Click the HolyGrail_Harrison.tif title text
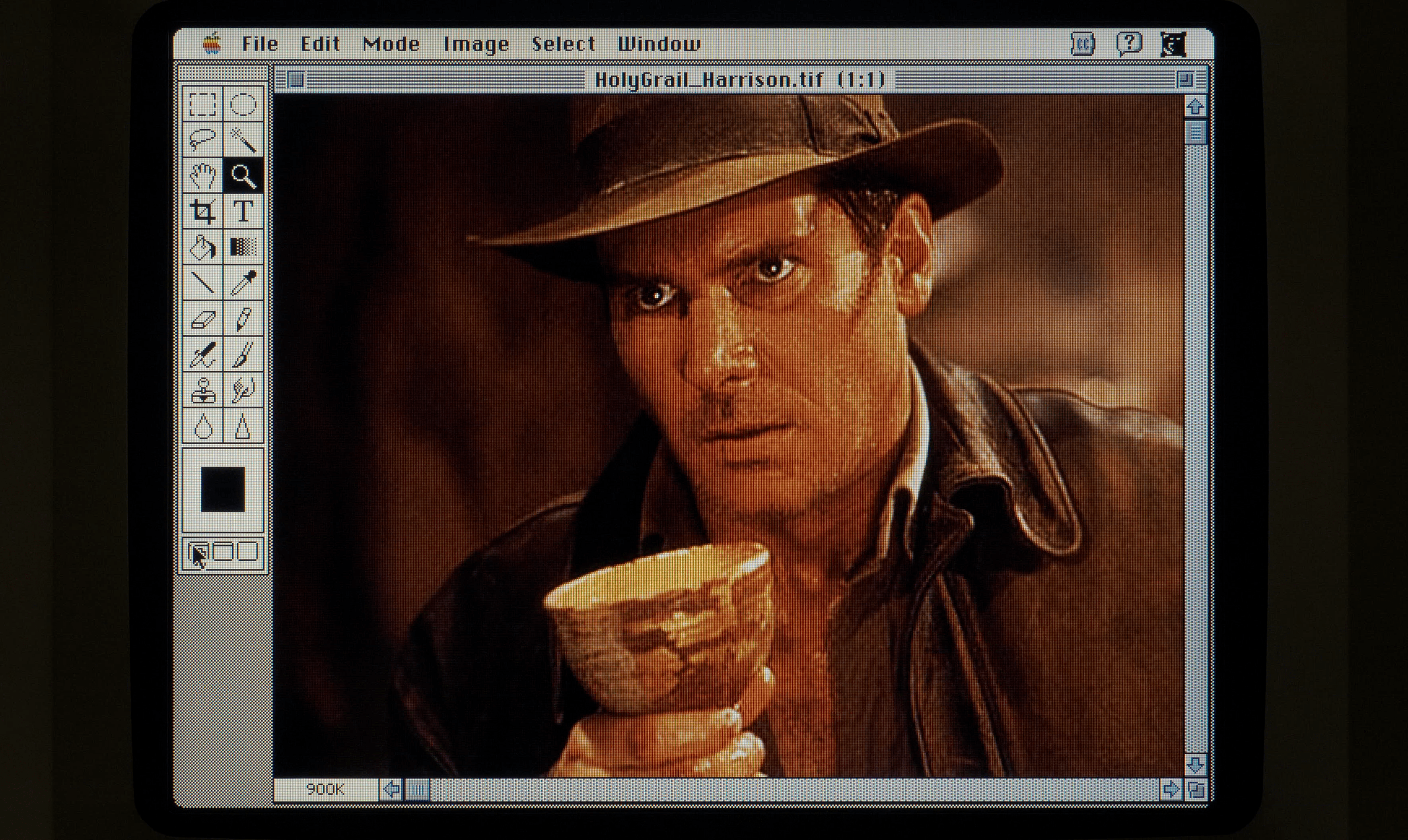This screenshot has height=840, width=1408. [709, 80]
